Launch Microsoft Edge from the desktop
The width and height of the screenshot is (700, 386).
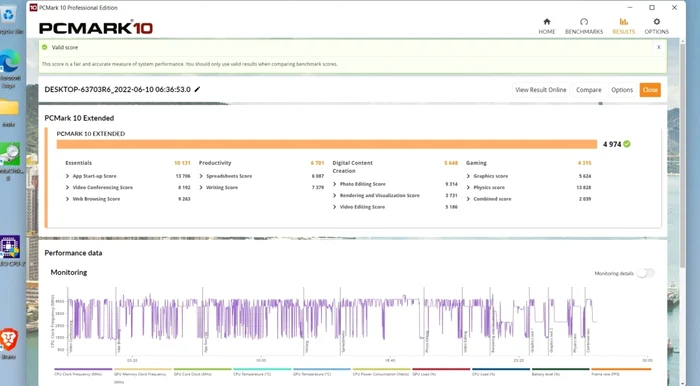coord(9,68)
